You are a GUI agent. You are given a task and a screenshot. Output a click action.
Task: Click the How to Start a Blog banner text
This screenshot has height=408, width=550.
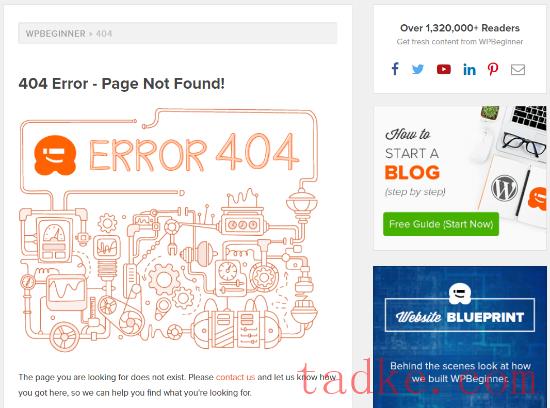pyautogui.click(x=412, y=162)
